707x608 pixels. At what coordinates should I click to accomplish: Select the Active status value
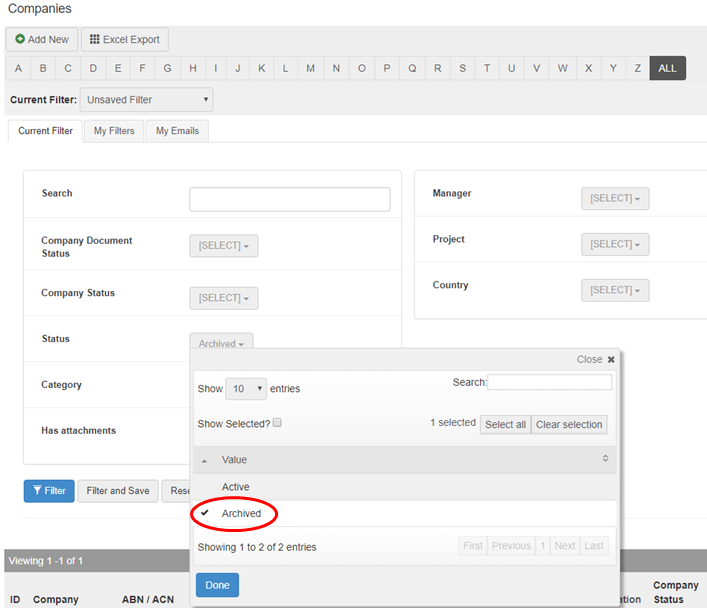[x=236, y=487]
